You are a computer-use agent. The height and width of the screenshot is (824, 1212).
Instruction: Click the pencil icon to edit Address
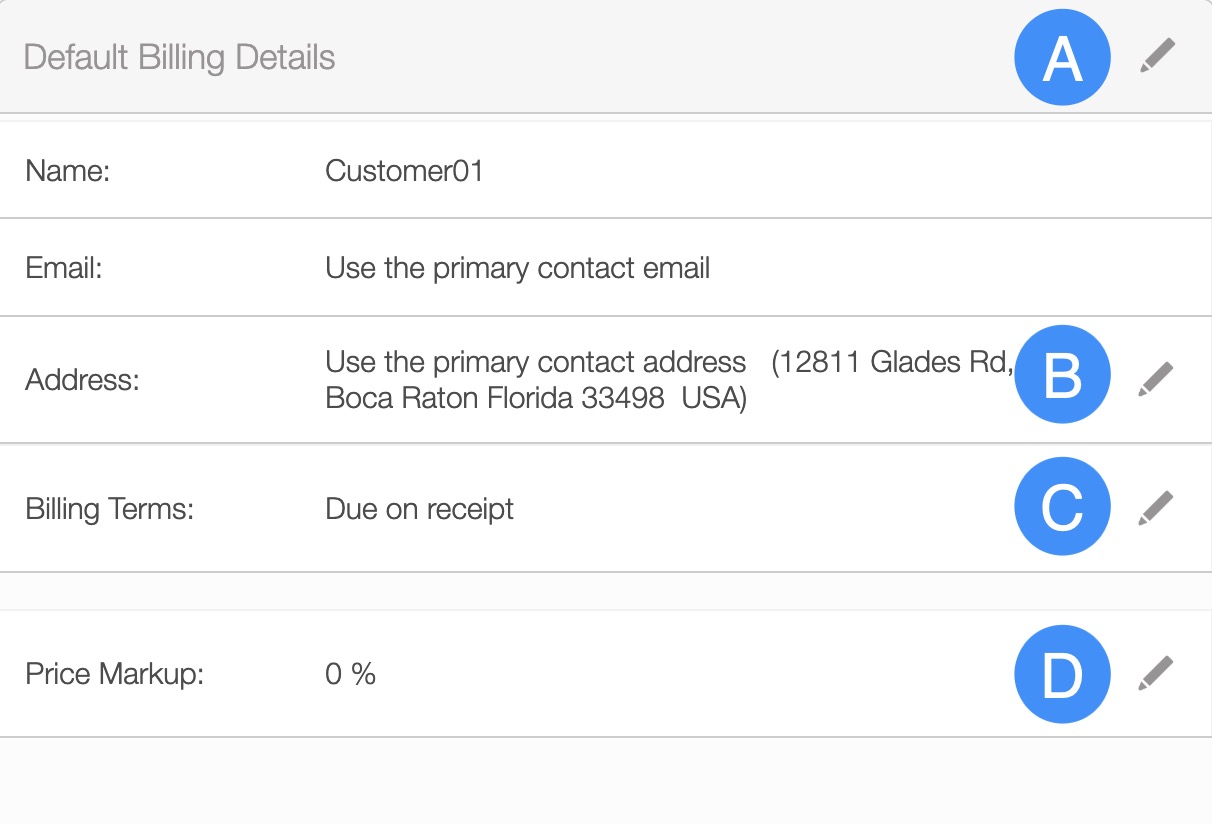click(1156, 379)
